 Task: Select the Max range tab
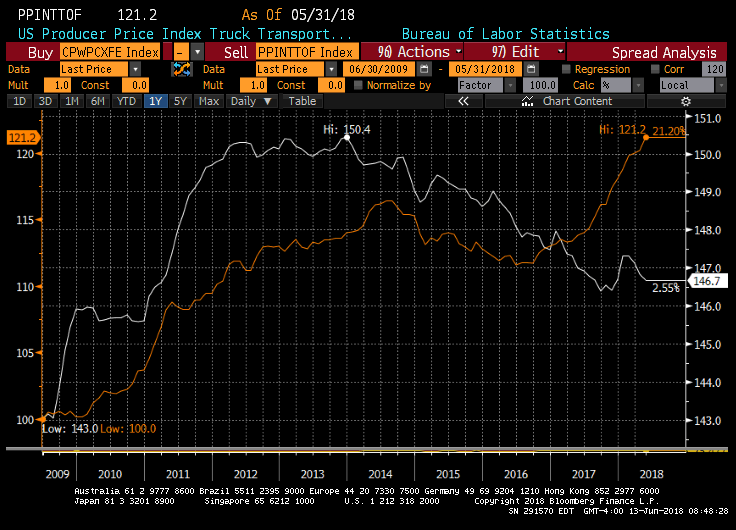click(208, 101)
